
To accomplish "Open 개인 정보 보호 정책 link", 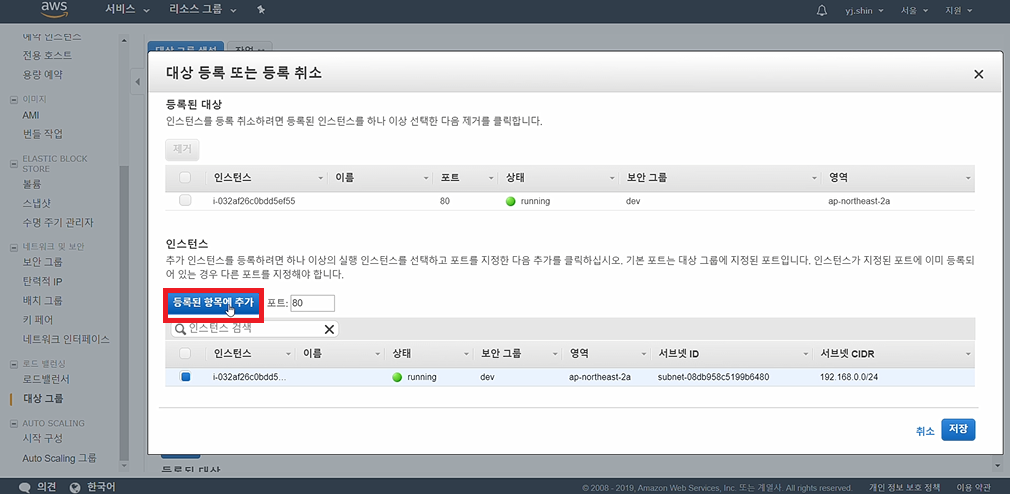I will coord(904,488).
